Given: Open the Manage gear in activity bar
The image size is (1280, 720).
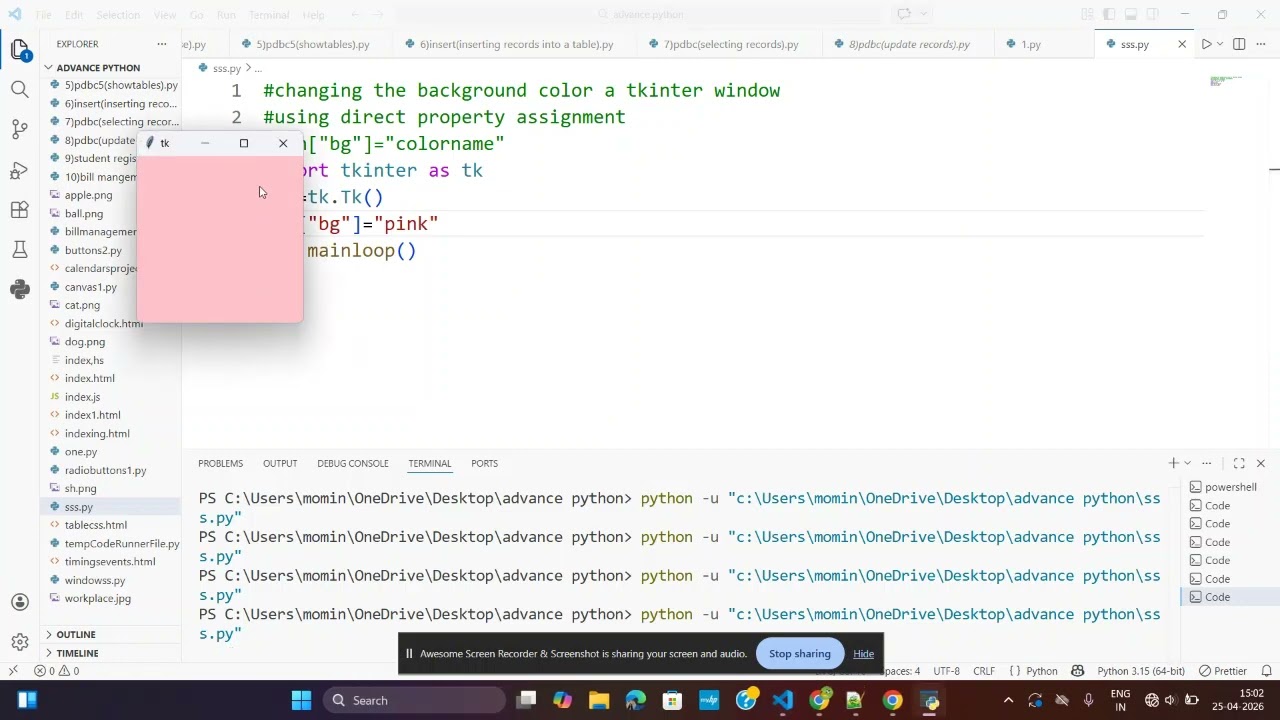Looking at the screenshot, I should tap(20, 642).
